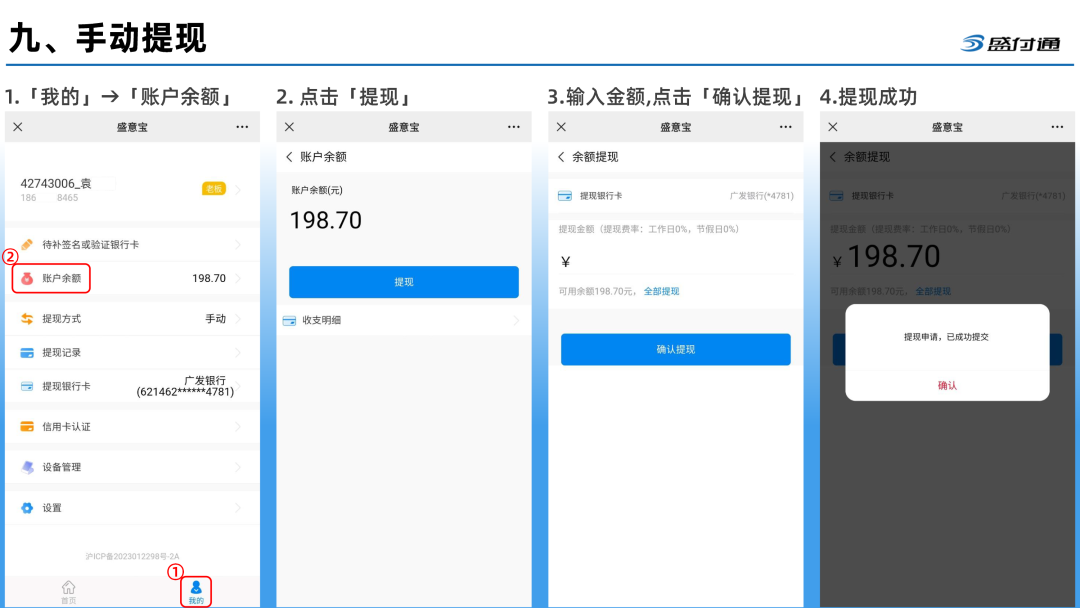Go back from 余额提现 input page
Image resolution: width=1080 pixels, height=608 pixels.
click(x=561, y=157)
